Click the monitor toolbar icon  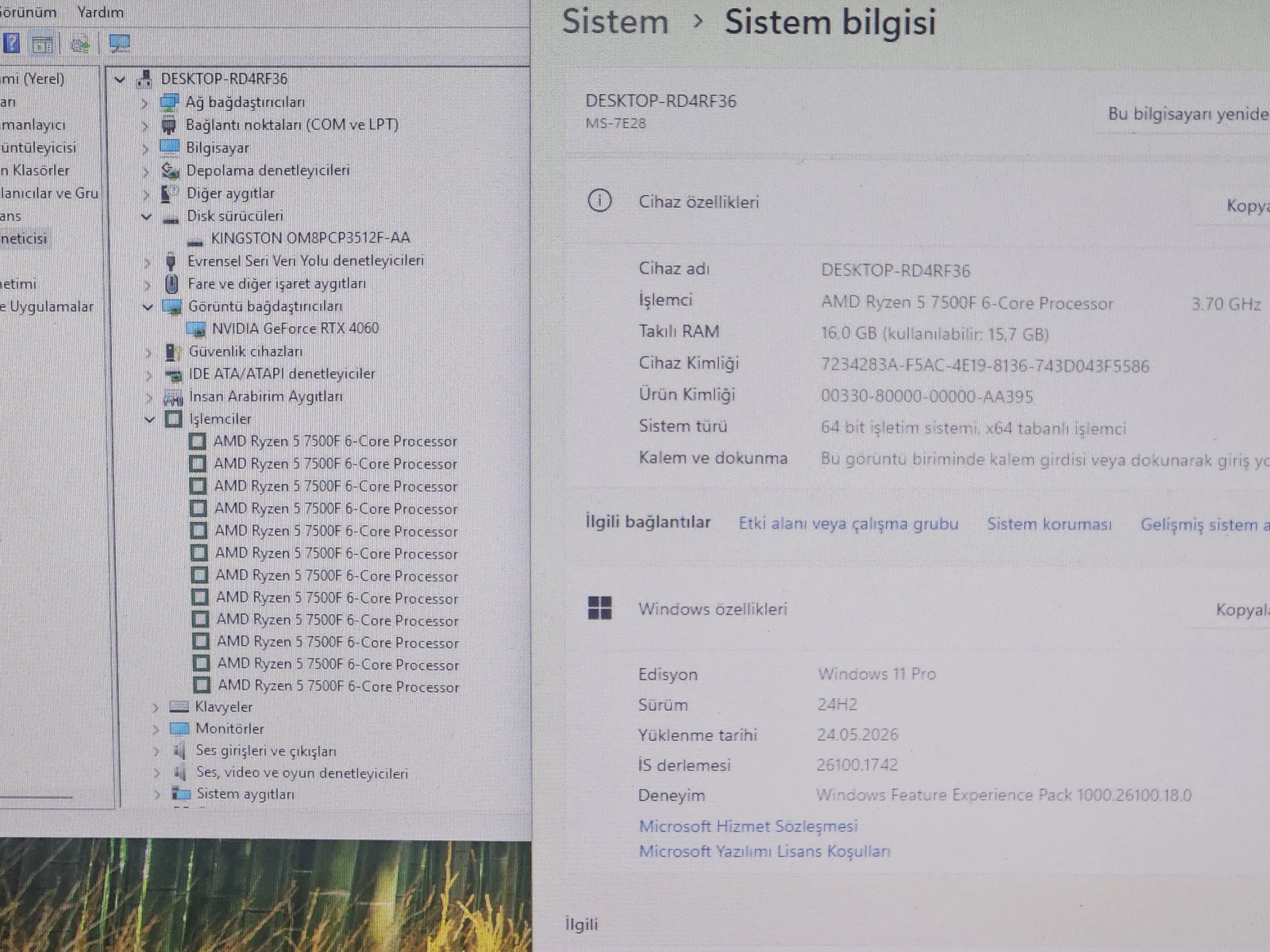pos(119,44)
